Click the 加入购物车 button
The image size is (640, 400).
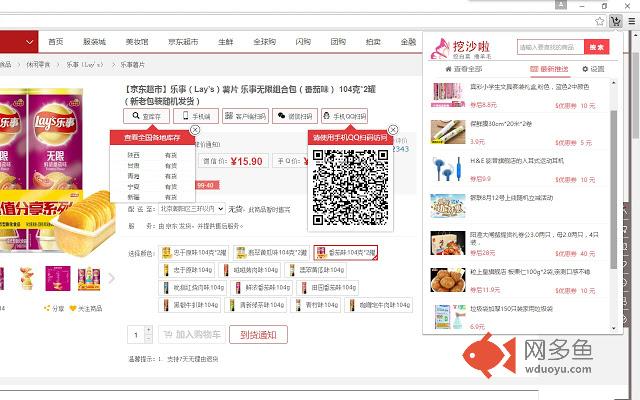pos(192,335)
